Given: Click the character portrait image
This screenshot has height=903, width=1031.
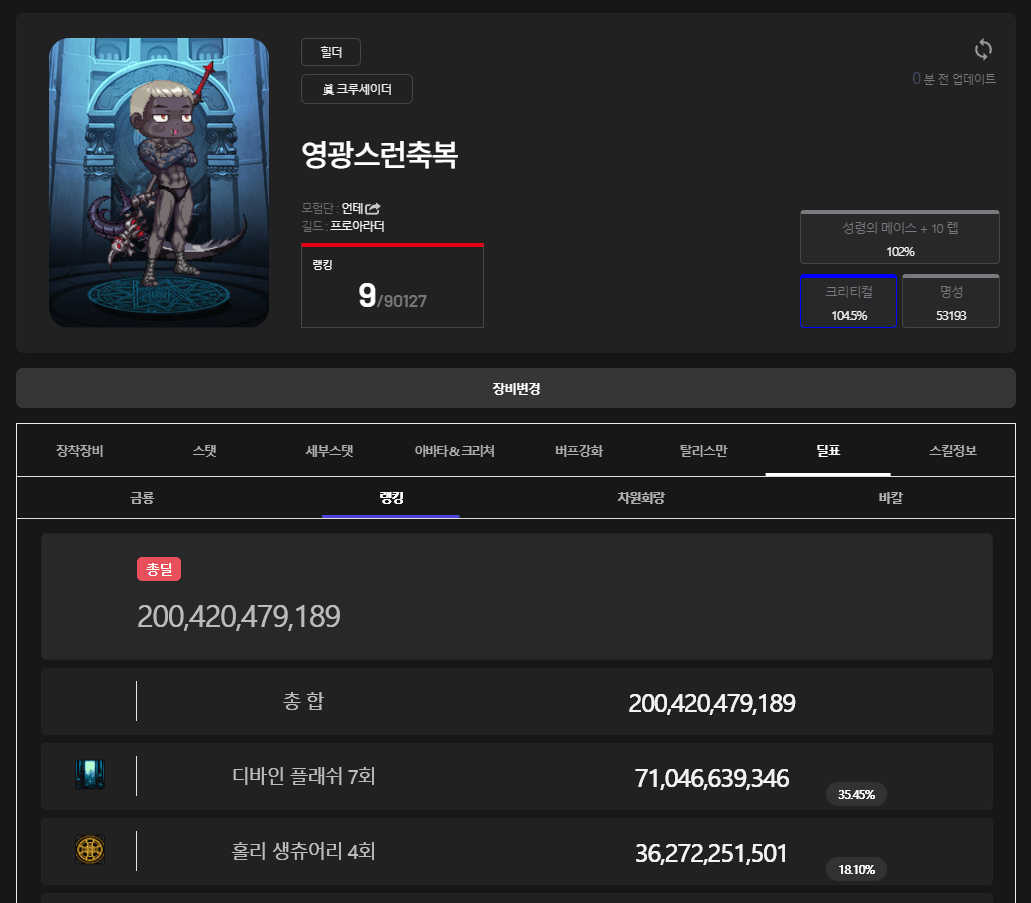Looking at the screenshot, I should (159, 182).
